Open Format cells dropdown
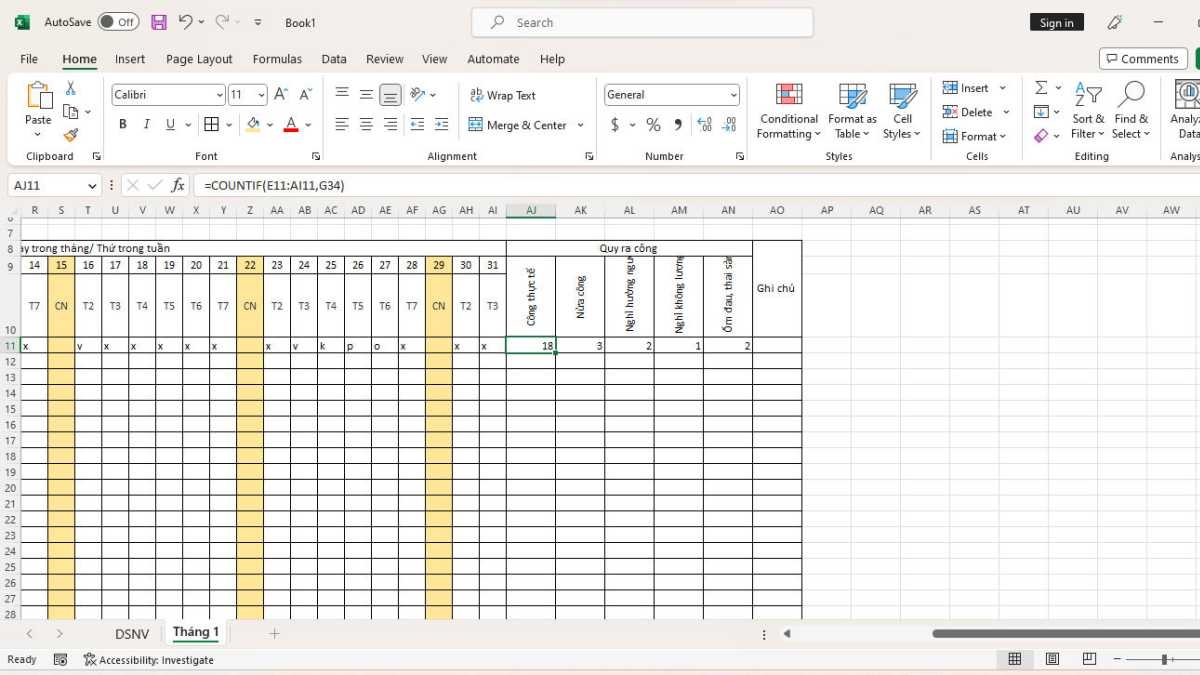 coord(975,136)
